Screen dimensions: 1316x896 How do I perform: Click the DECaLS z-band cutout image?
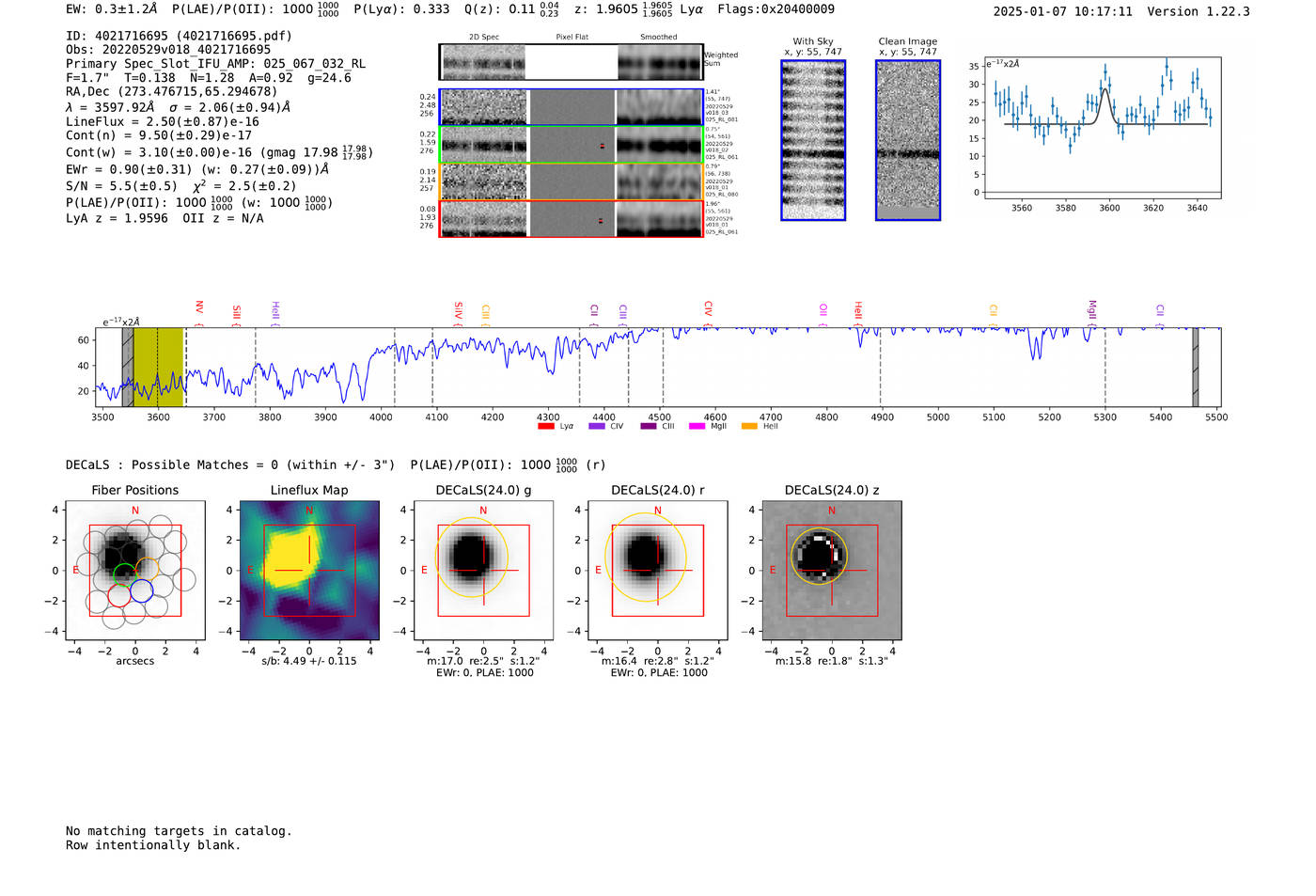pos(832,571)
